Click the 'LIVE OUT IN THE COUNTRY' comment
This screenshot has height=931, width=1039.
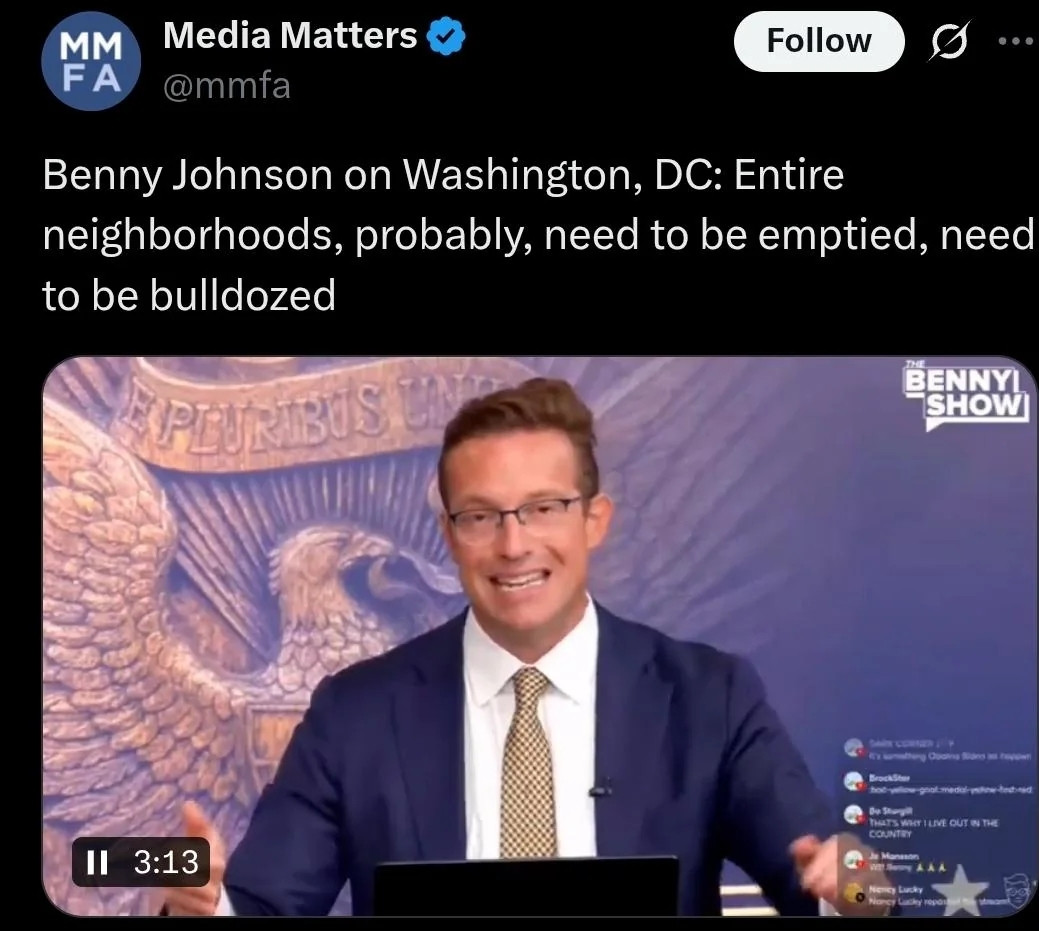(x=933, y=822)
